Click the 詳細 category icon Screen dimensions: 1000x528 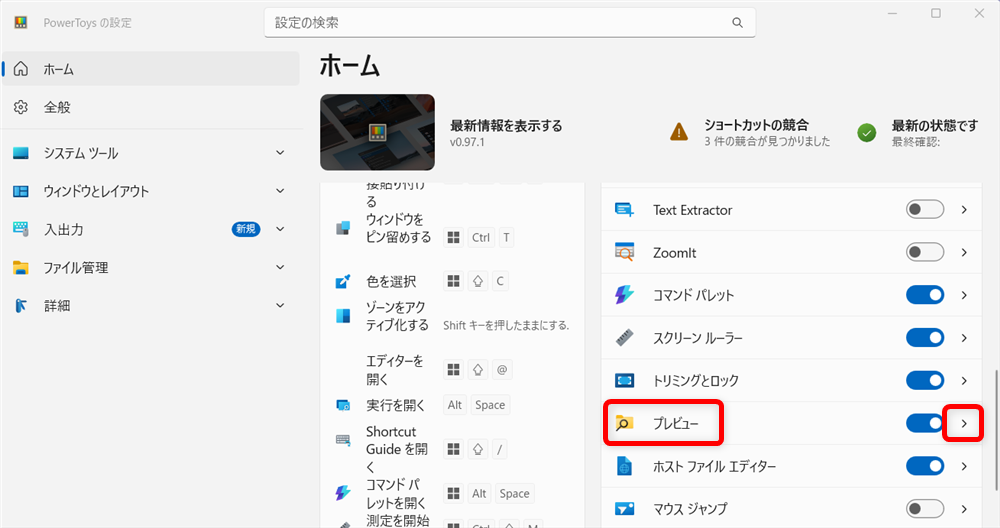coord(20,306)
